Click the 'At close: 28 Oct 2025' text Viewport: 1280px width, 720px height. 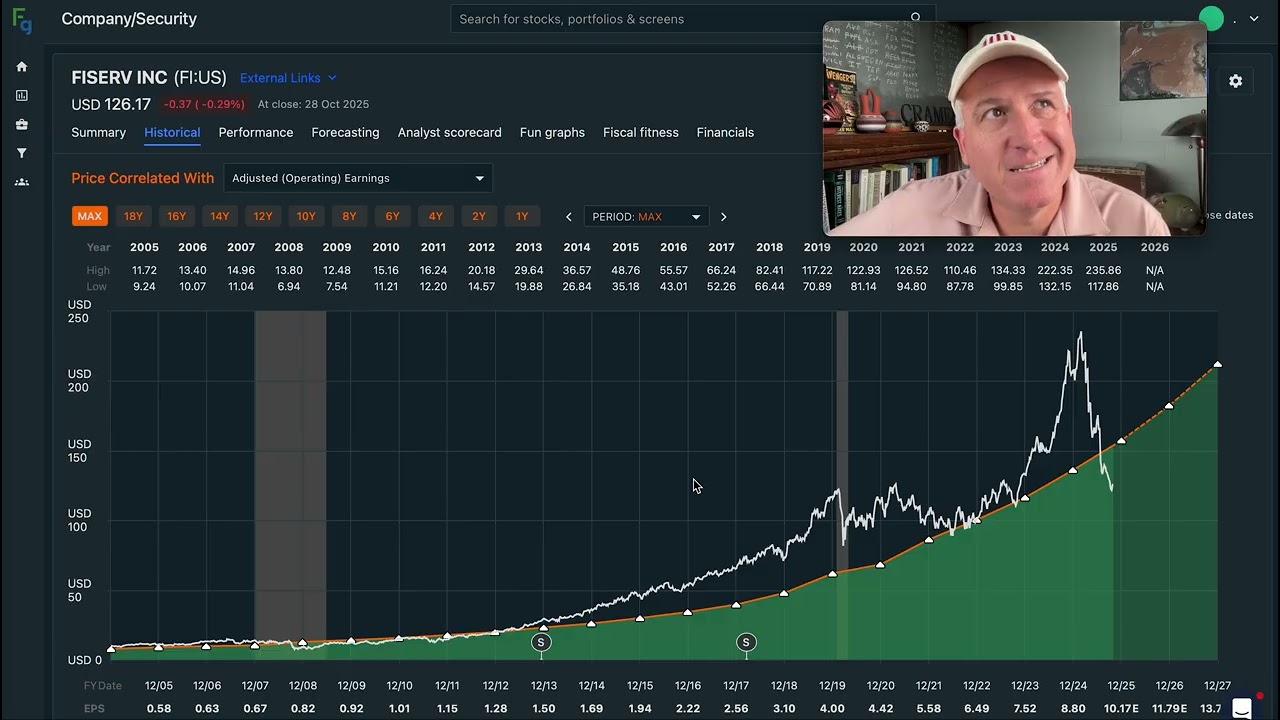[x=313, y=104]
